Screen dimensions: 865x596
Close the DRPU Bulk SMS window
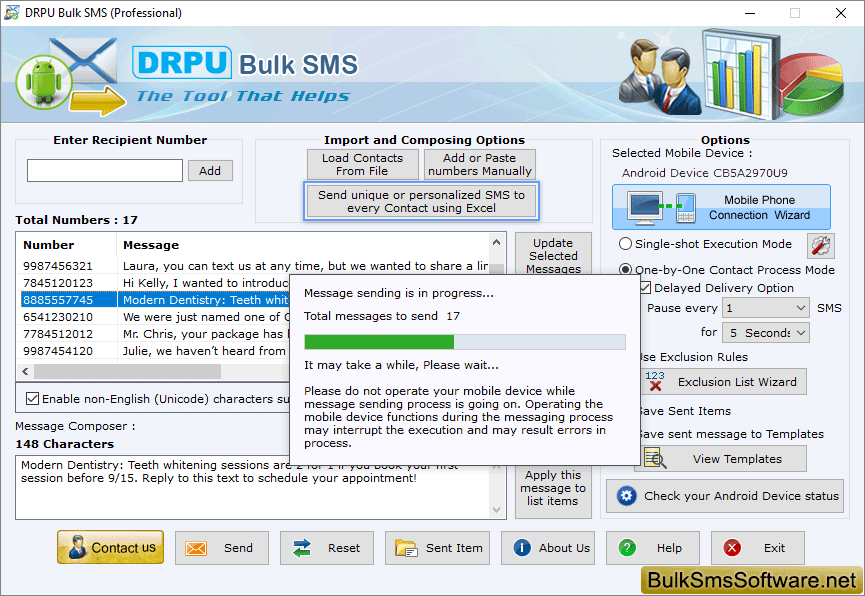pyautogui.click(x=841, y=13)
